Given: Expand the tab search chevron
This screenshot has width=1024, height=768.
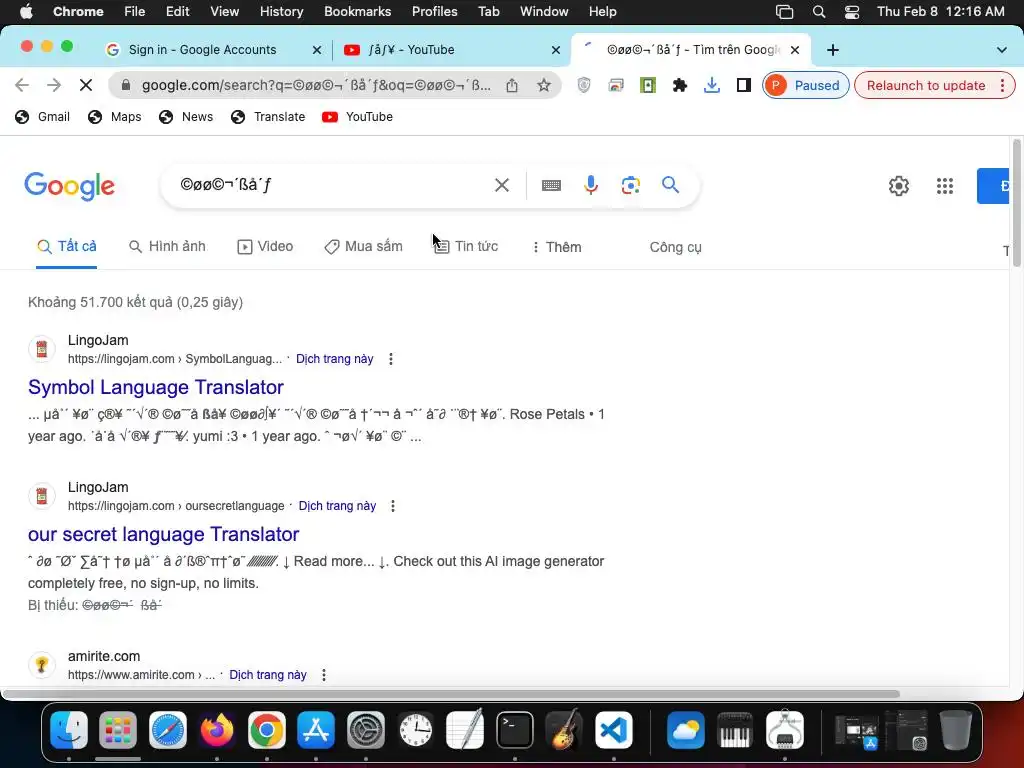Looking at the screenshot, I should (x=1002, y=50).
